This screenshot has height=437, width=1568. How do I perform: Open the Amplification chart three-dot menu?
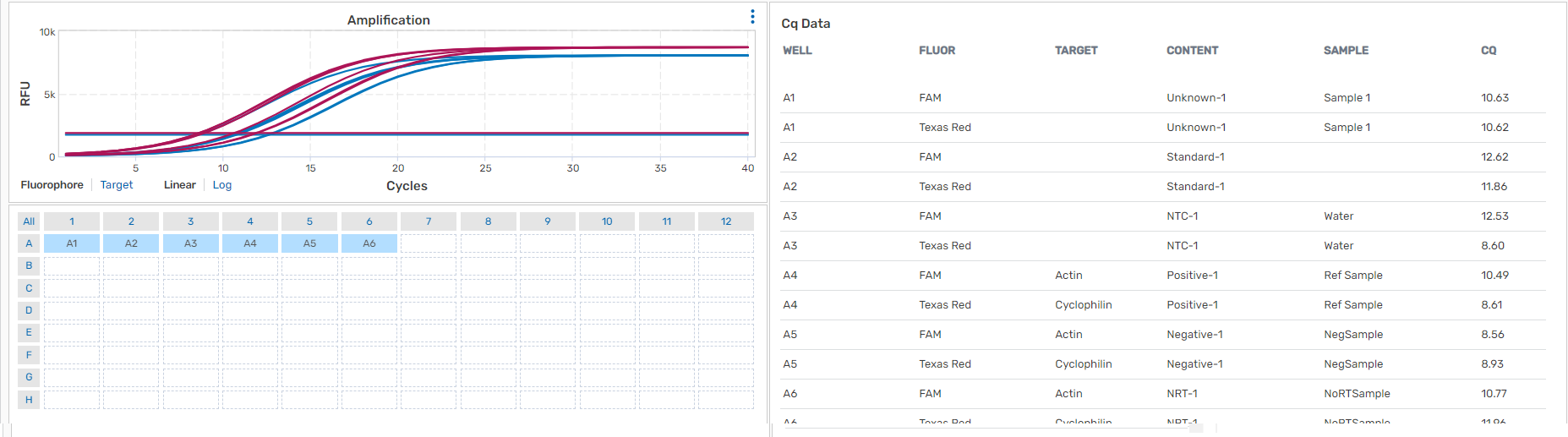click(x=752, y=17)
